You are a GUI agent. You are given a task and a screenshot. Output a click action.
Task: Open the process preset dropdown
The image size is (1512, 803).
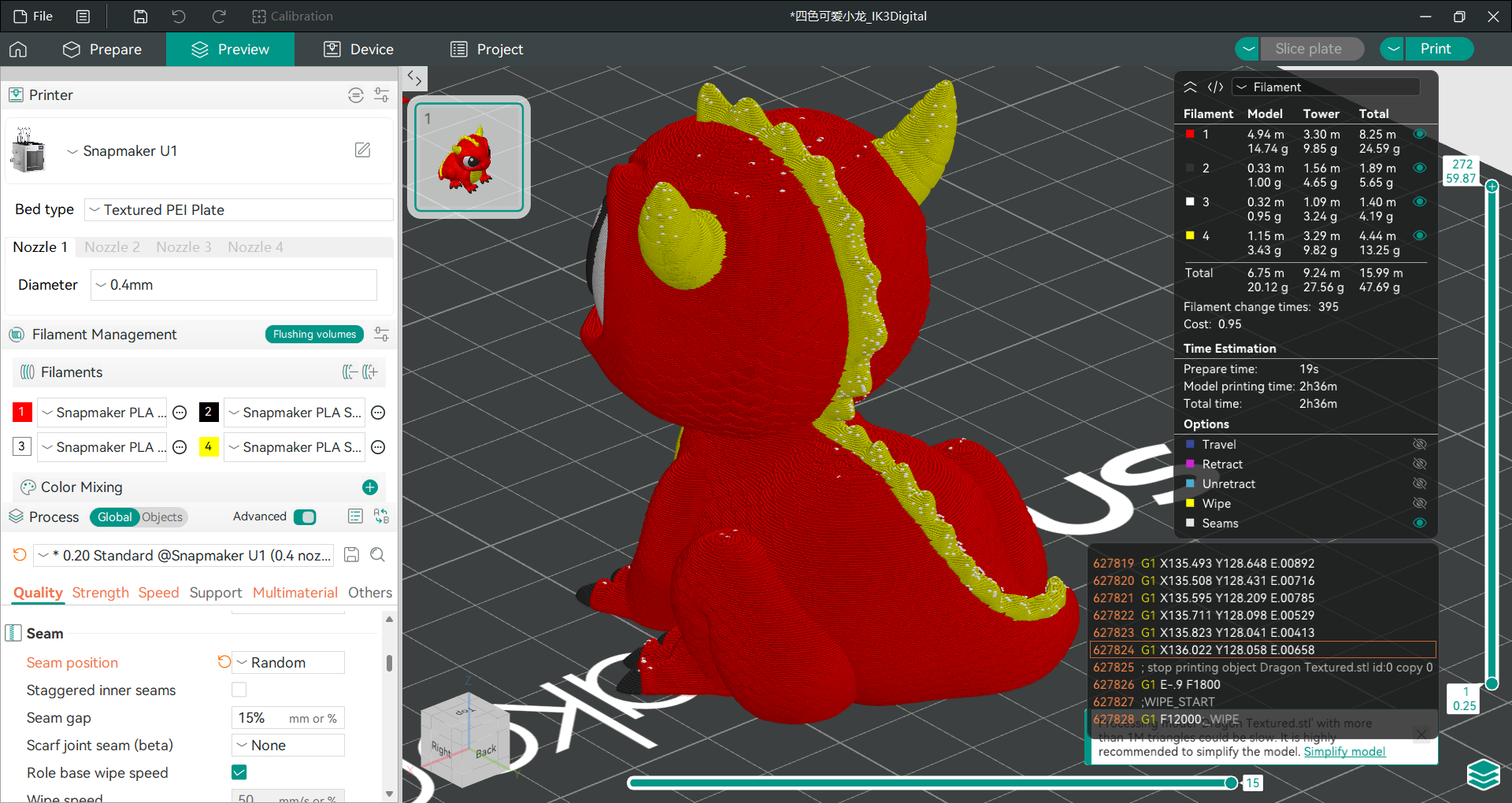(184, 556)
